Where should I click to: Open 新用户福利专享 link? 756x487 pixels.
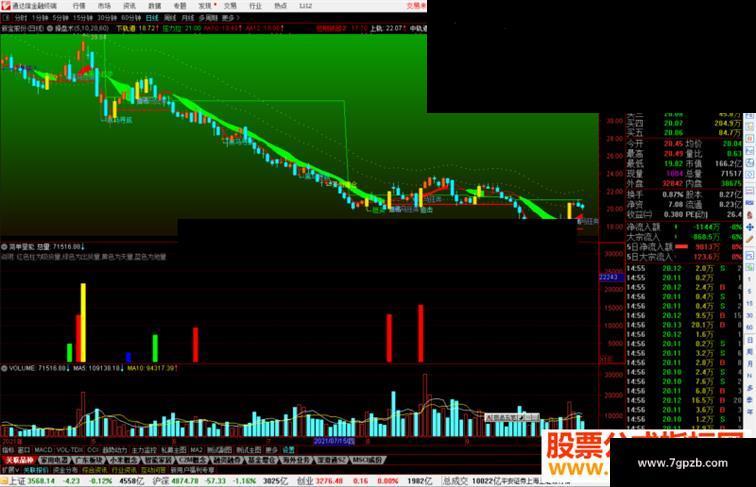tap(192, 469)
